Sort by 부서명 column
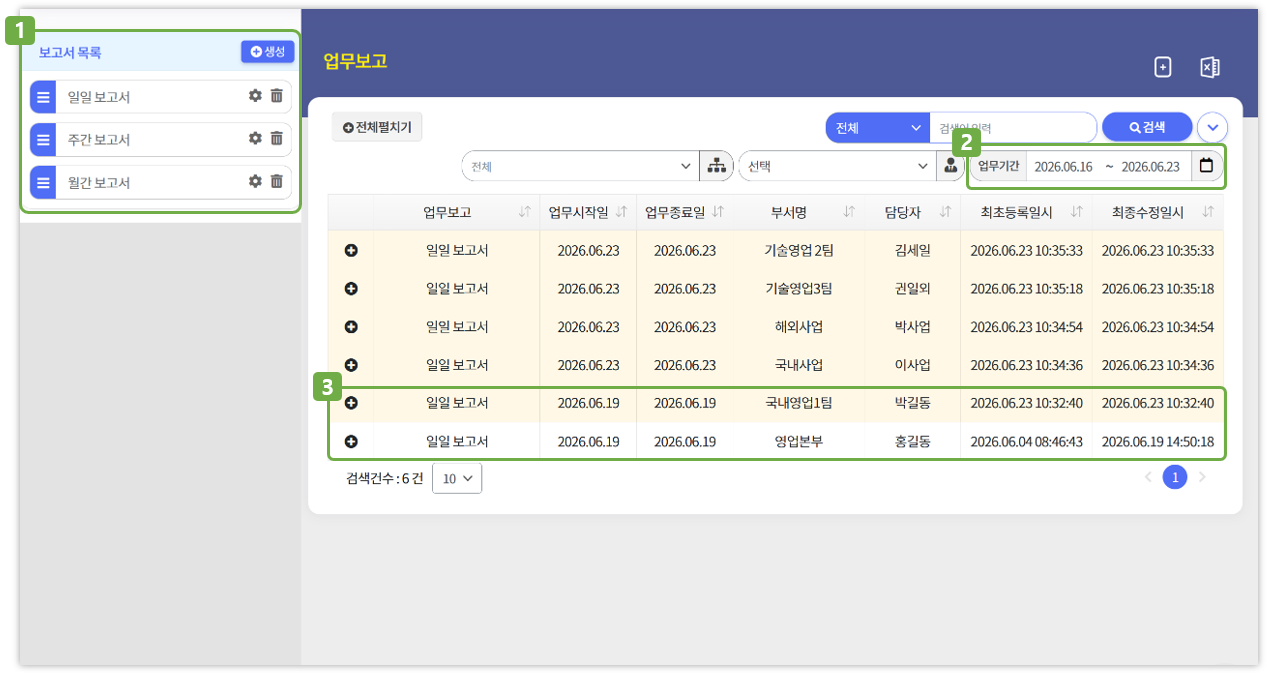1267x674 pixels. pyautogui.click(x=849, y=212)
